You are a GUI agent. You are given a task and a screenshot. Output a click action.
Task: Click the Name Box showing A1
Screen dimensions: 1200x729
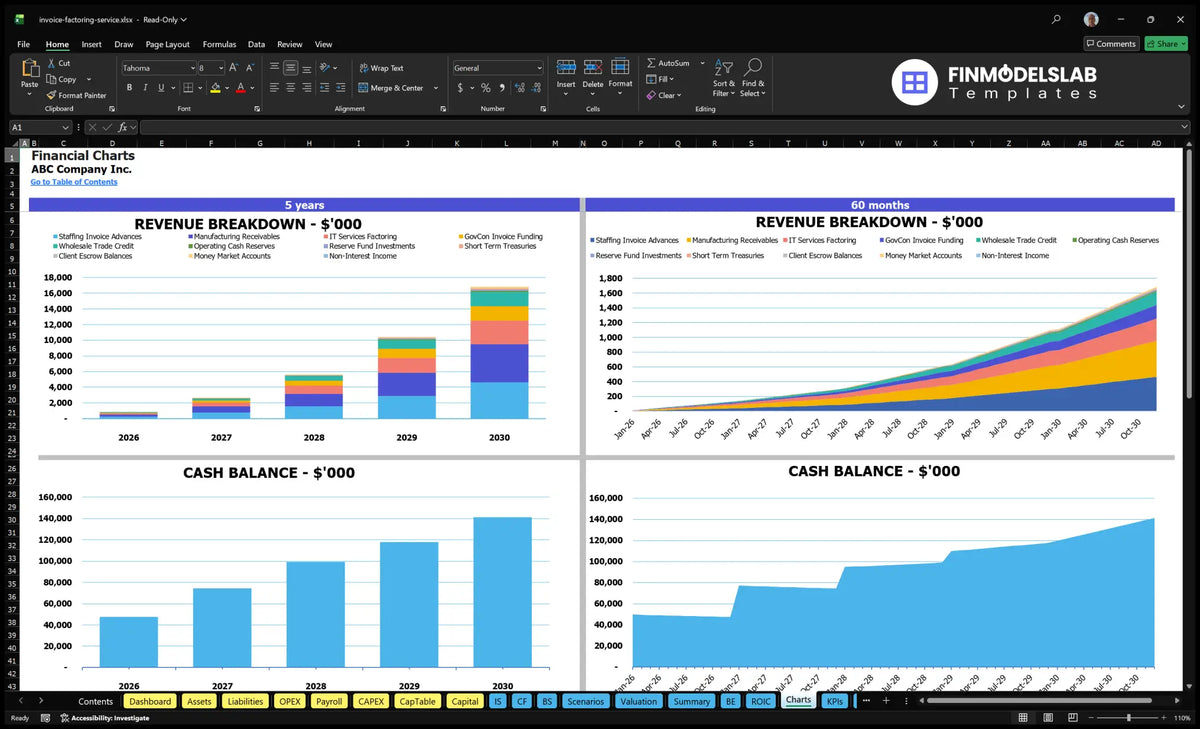pyautogui.click(x=40, y=127)
